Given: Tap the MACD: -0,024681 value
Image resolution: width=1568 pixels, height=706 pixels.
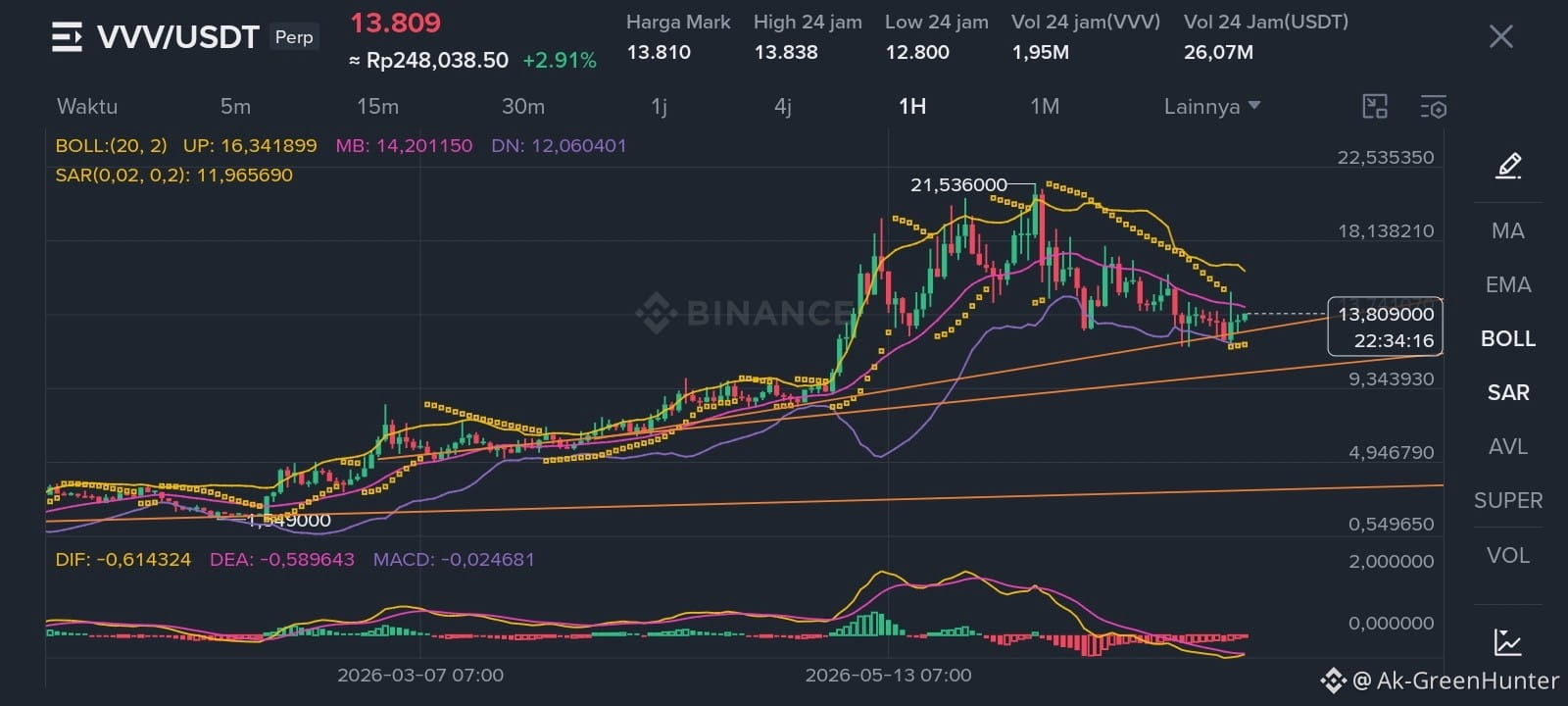Looking at the screenshot, I should click(x=454, y=559).
